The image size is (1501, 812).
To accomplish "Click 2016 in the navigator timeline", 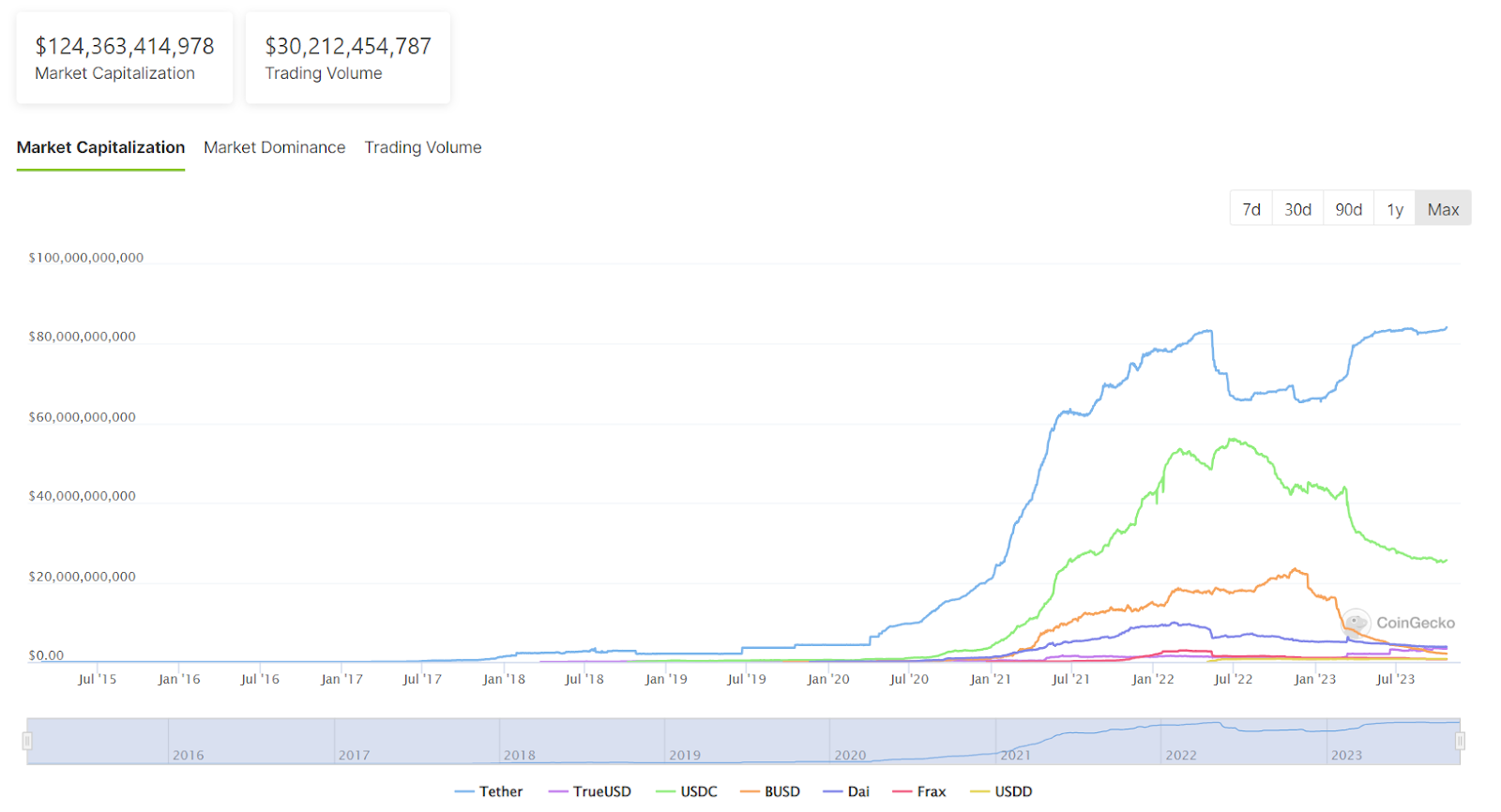I will coord(189,755).
